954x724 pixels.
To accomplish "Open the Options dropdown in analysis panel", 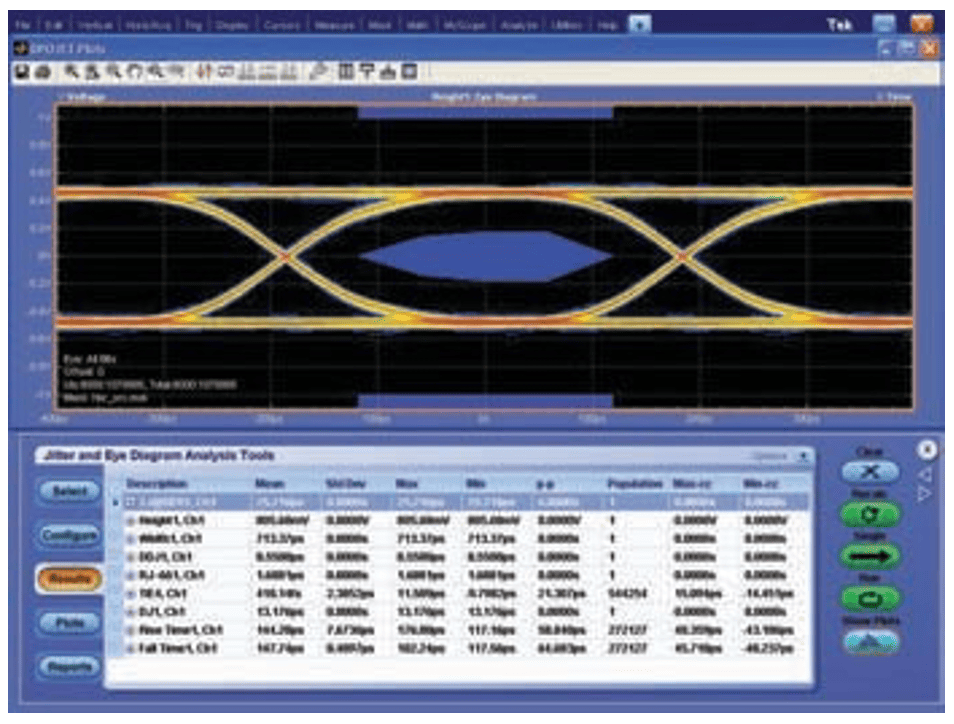I will 801,457.
